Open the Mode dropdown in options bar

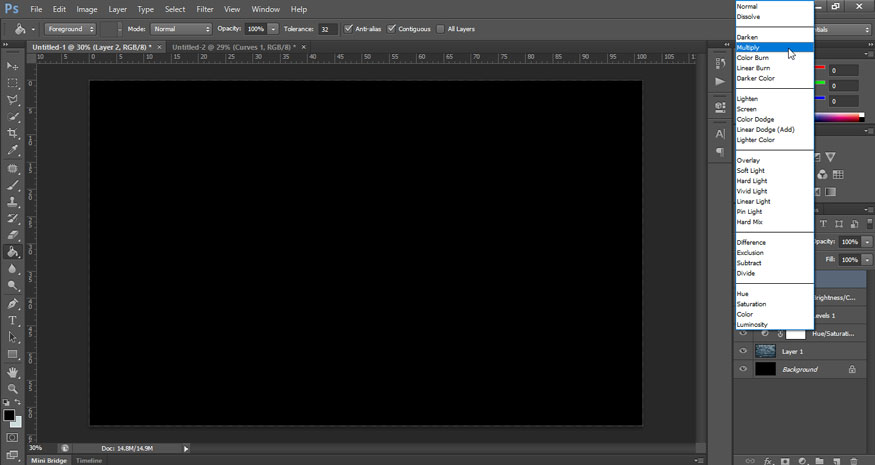click(180, 29)
